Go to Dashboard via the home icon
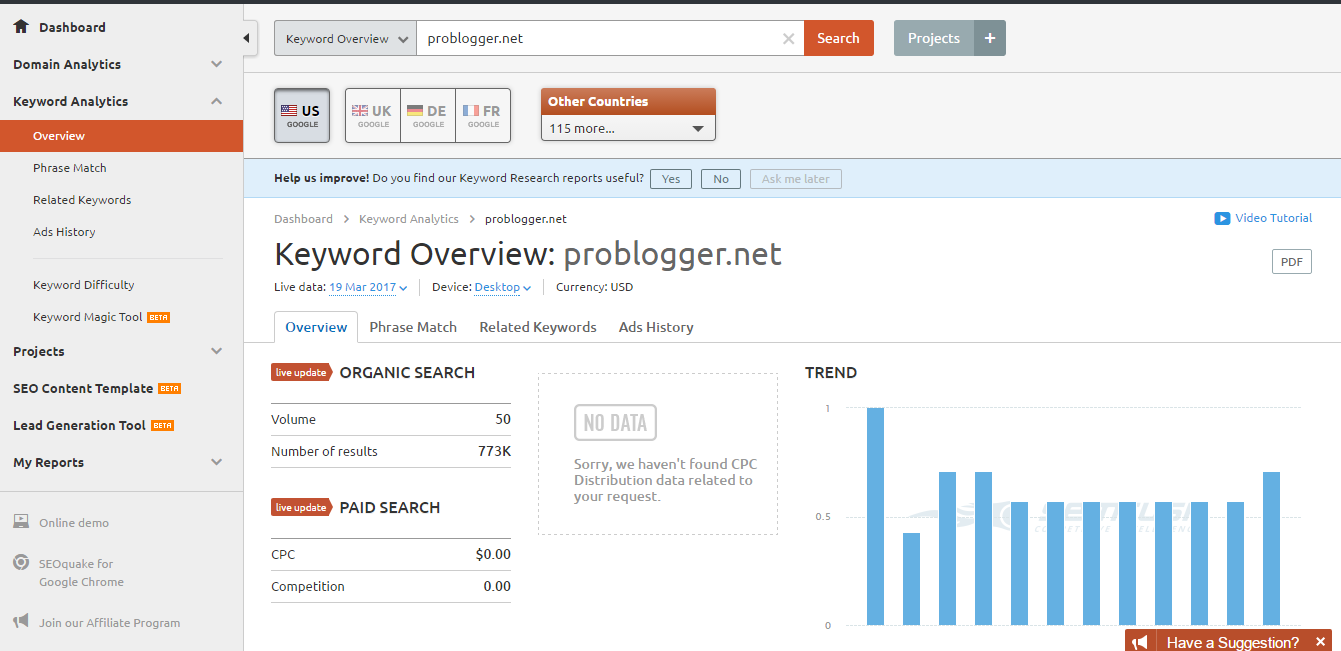This screenshot has height=651, width=1341. [x=21, y=27]
